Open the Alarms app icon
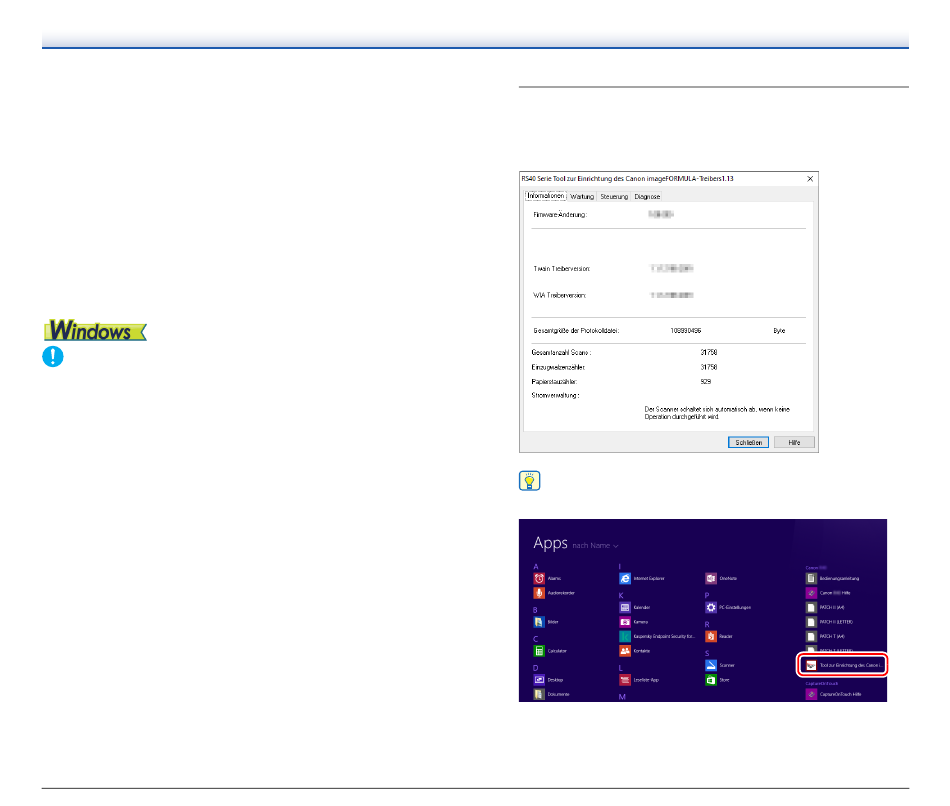The width and height of the screenshot is (950, 806). (539, 578)
